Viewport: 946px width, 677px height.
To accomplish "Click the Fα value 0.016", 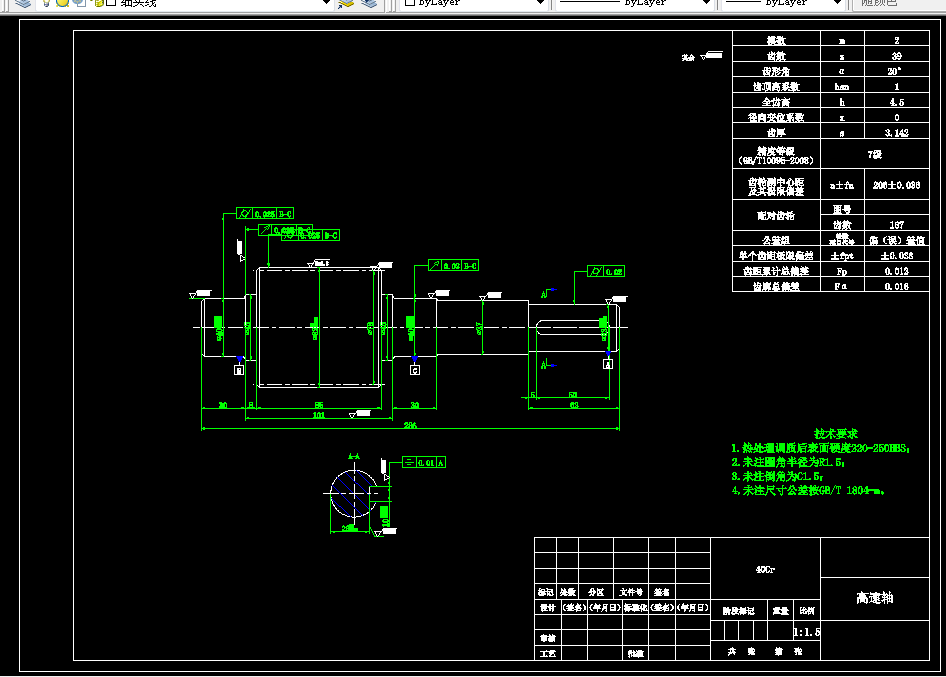I will [x=897, y=286].
